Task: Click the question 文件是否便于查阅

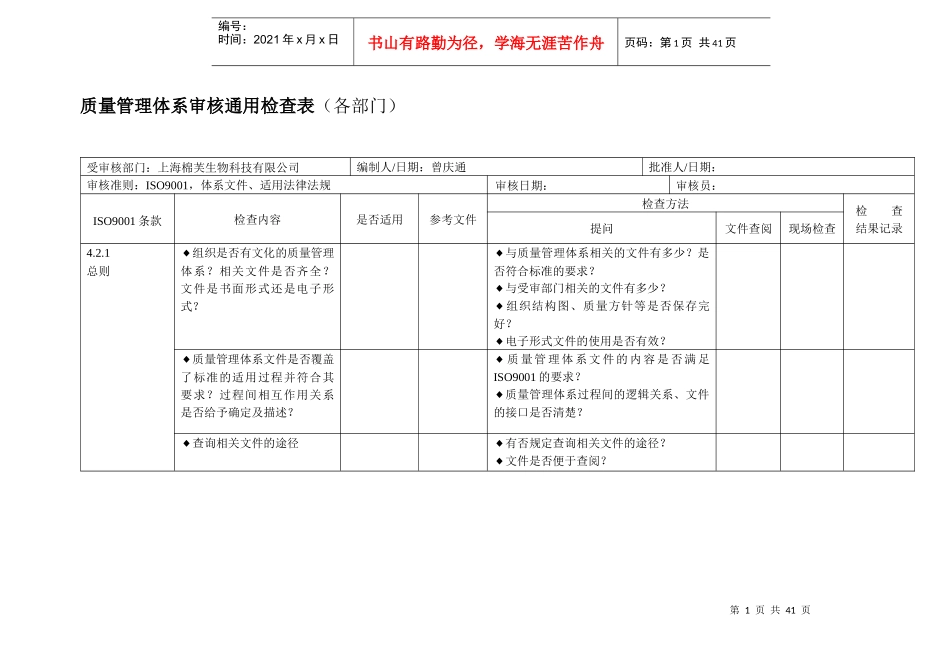Action: (551, 461)
